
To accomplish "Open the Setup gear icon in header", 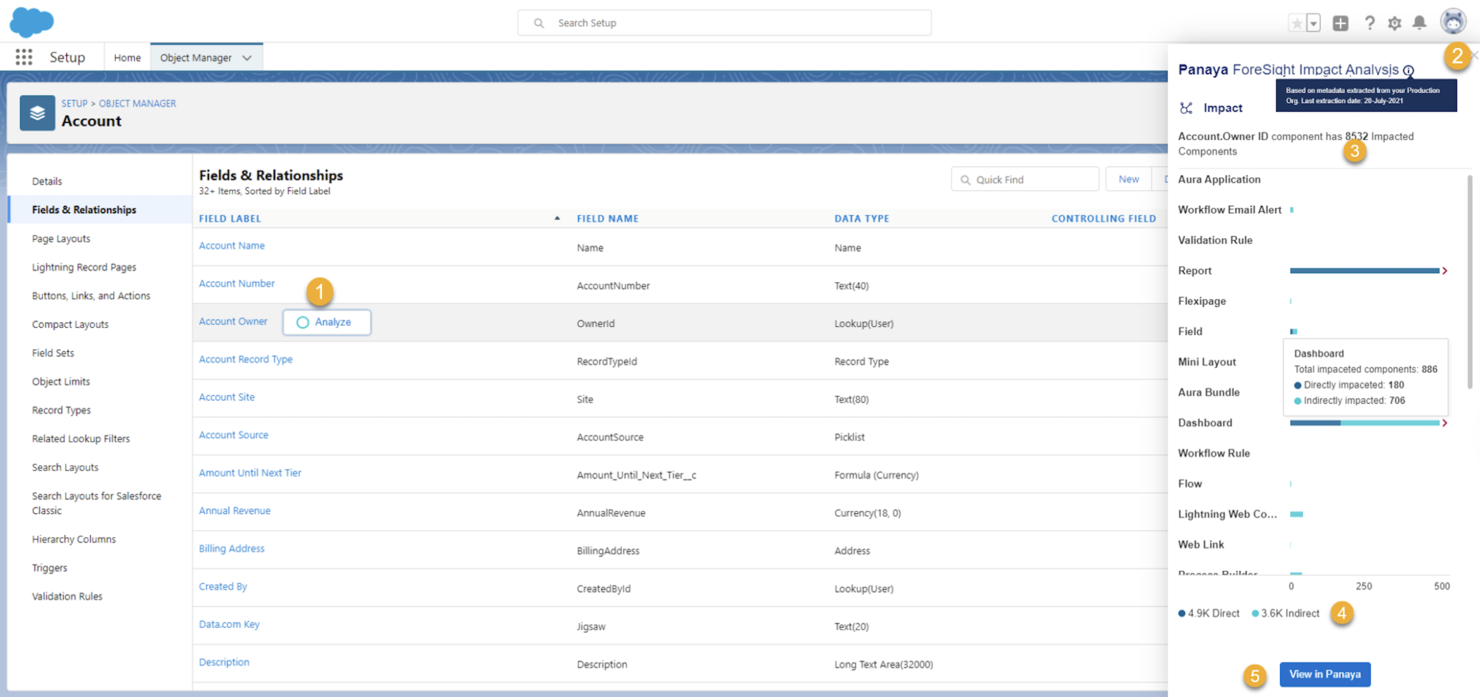I will [x=1395, y=22].
